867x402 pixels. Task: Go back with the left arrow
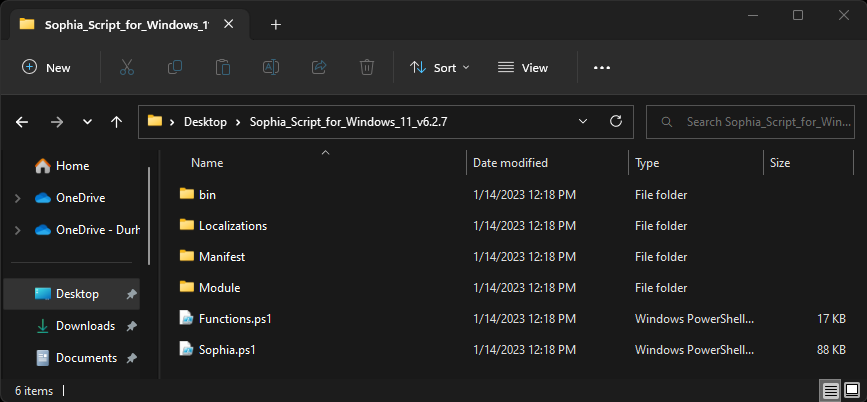22,122
